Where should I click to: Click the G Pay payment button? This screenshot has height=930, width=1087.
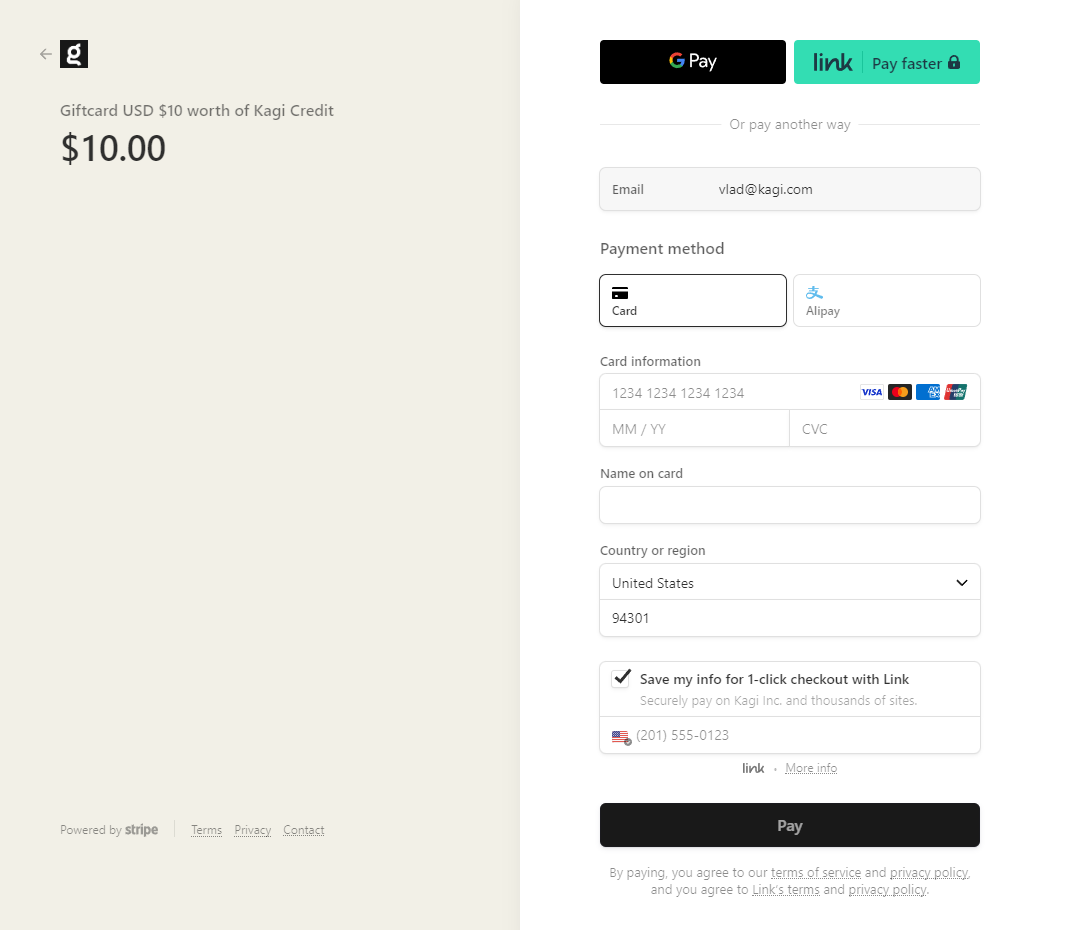click(692, 61)
